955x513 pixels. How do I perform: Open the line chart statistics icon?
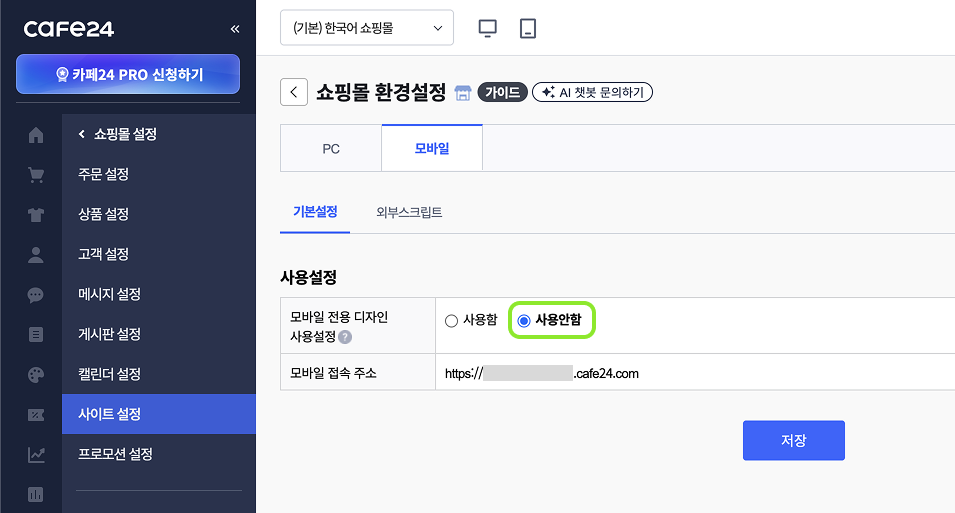tap(36, 455)
